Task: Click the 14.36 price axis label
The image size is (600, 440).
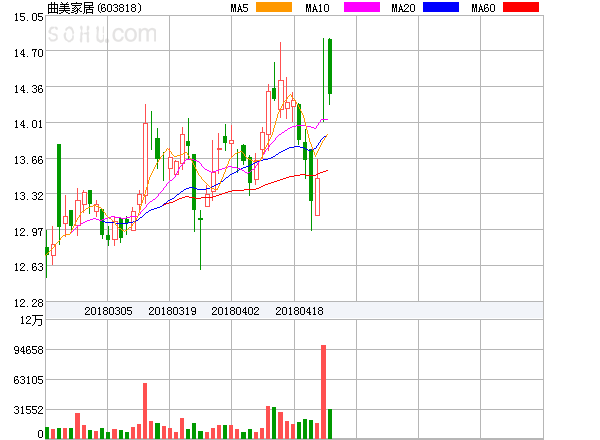Action: 29,89
